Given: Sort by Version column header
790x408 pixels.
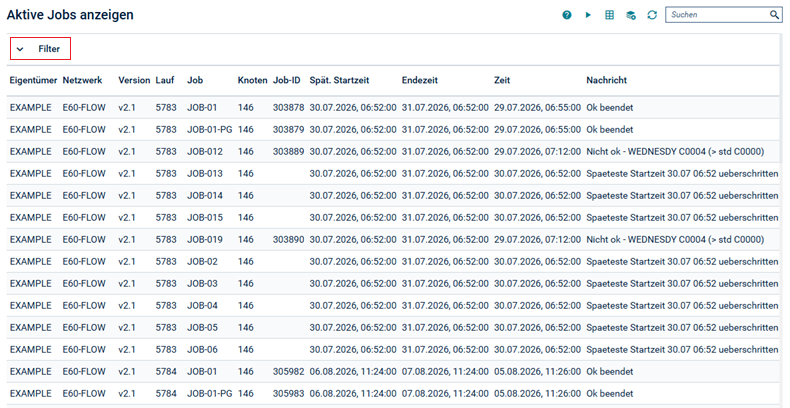Looking at the screenshot, I should (x=134, y=80).
